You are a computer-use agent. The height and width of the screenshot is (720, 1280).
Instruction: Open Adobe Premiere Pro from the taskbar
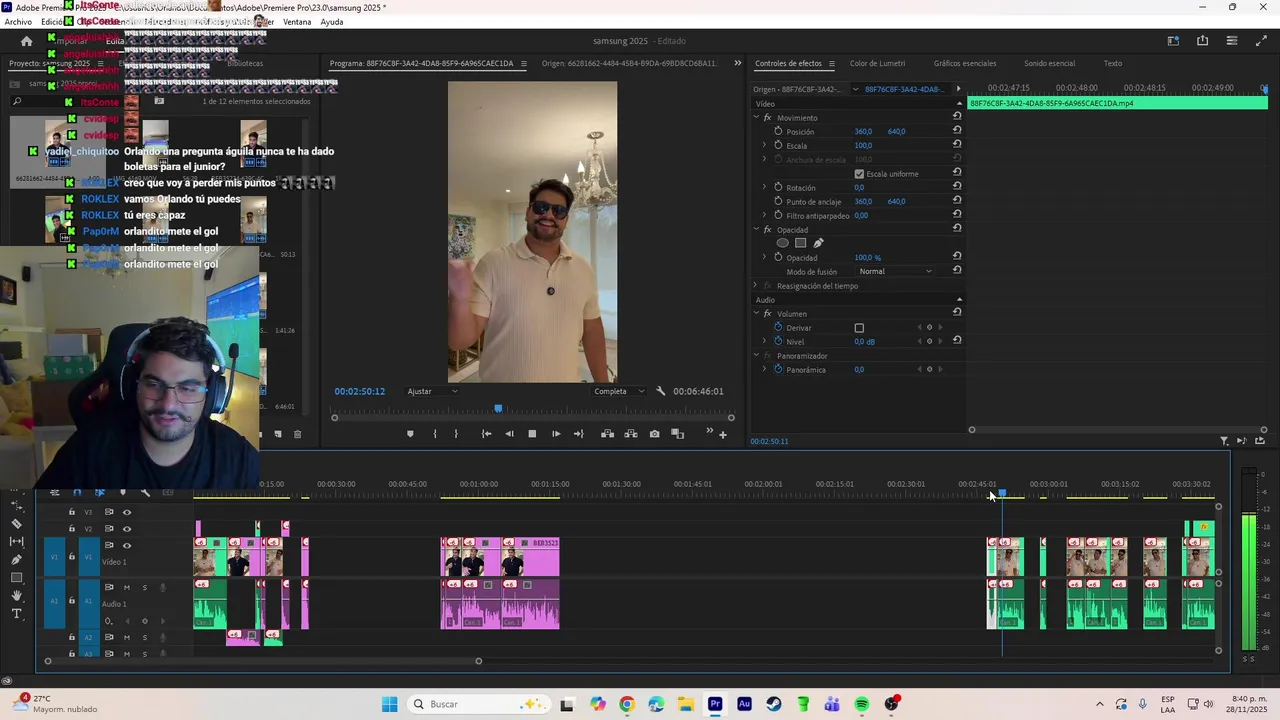point(715,704)
